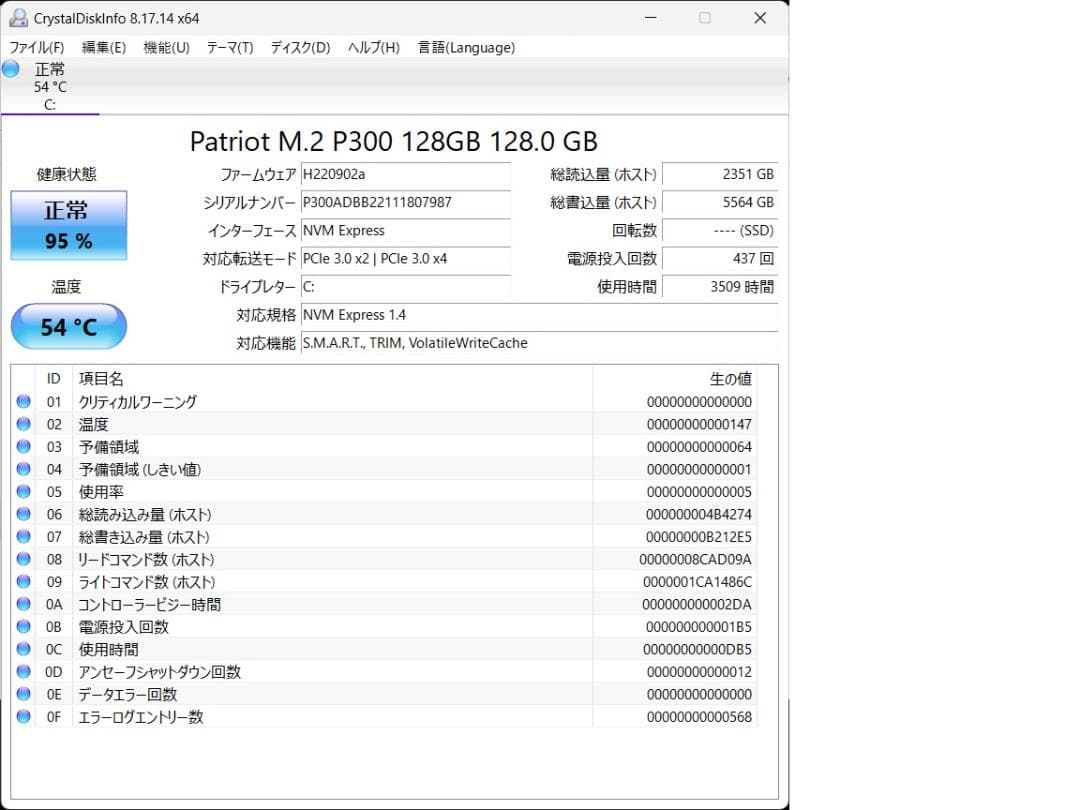Screen dimensions: 1080x810
Task: Select the C: drive tab
Action: pyautogui.click(x=50, y=87)
